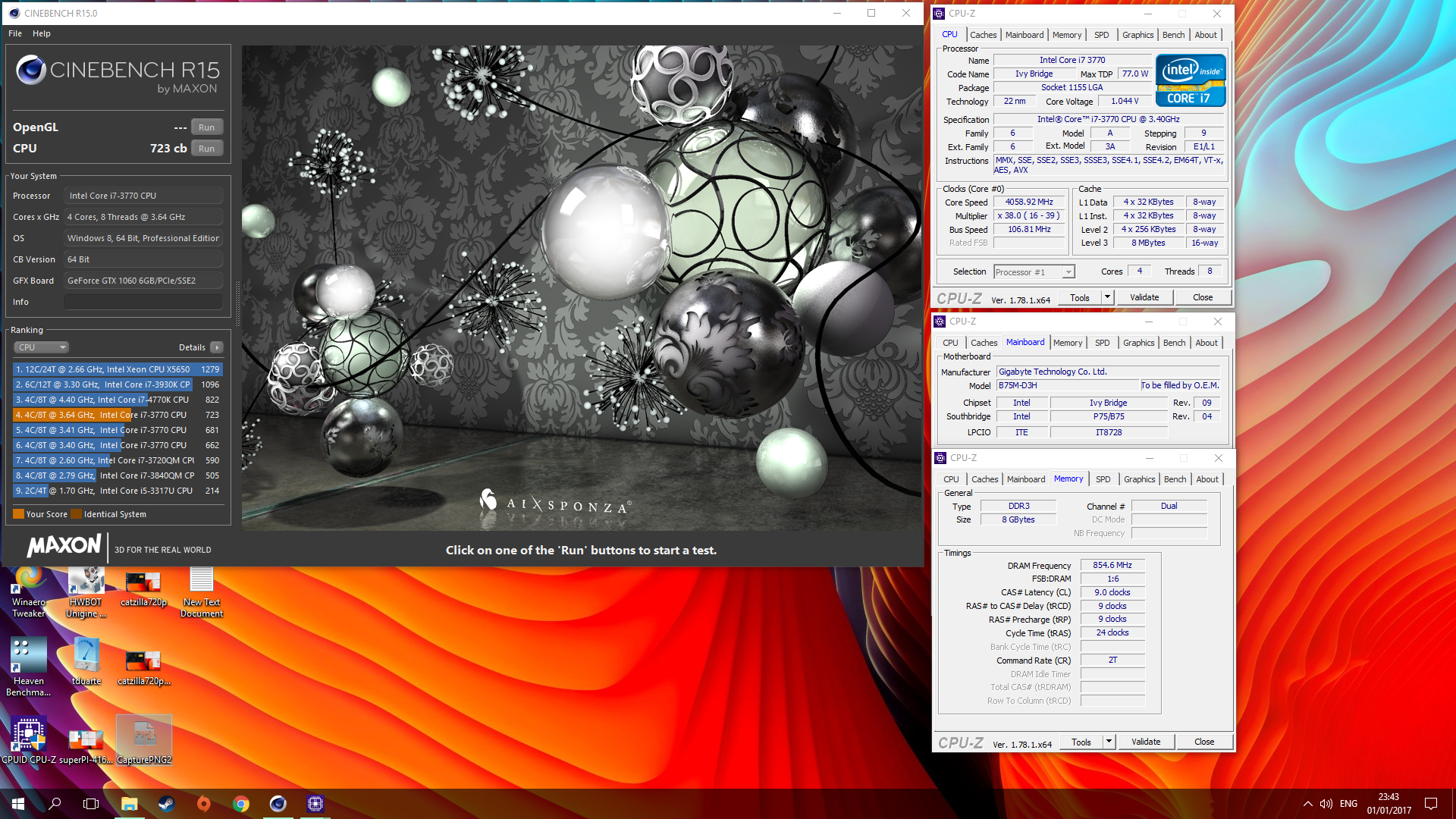
Task: Open About tab in the middle CPU-Z window
Action: point(1207,343)
